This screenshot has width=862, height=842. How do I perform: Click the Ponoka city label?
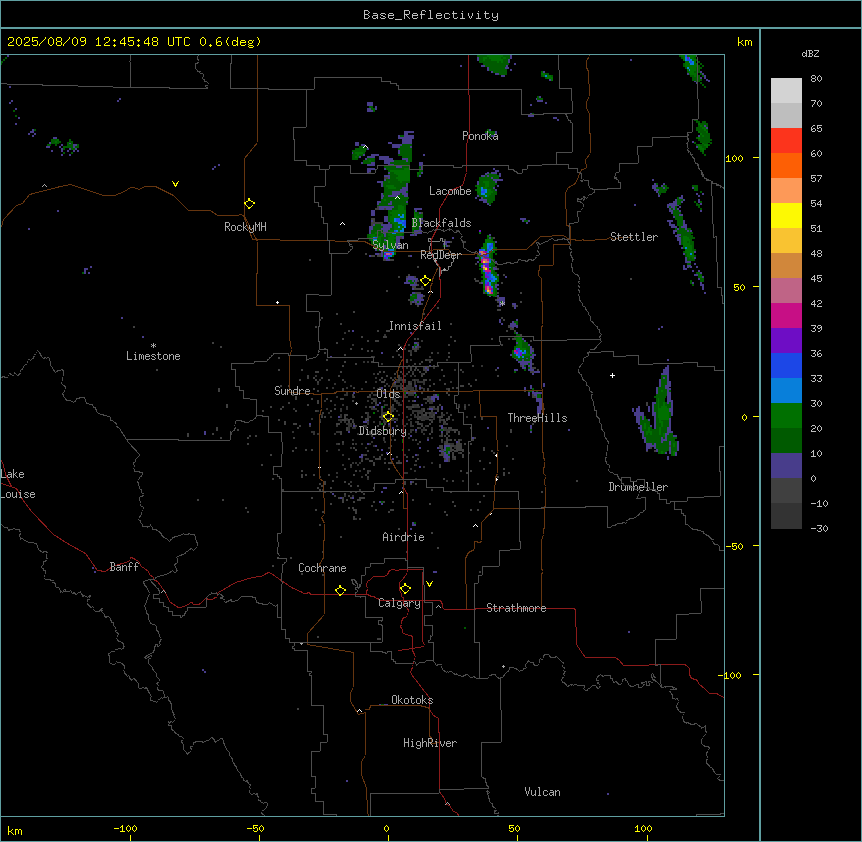480,136
